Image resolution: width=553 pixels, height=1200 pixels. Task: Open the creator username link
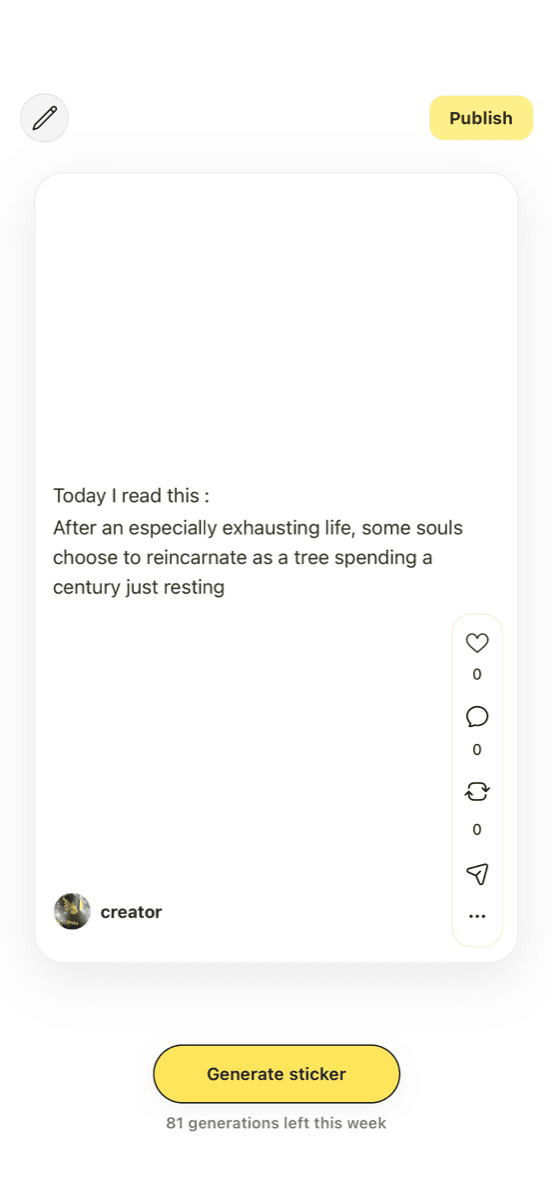coord(131,912)
